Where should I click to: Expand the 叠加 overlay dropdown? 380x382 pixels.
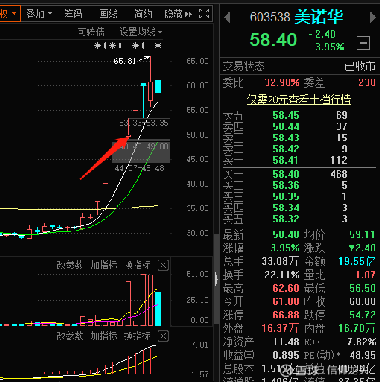(39, 14)
